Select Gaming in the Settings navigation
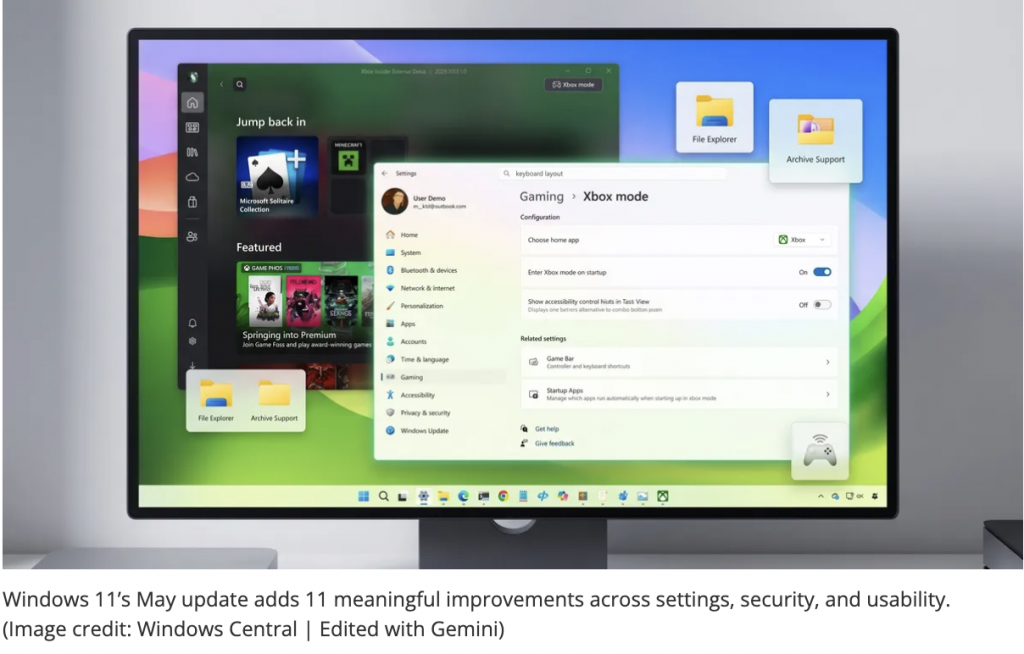1024x654 pixels. pyautogui.click(x=444, y=377)
